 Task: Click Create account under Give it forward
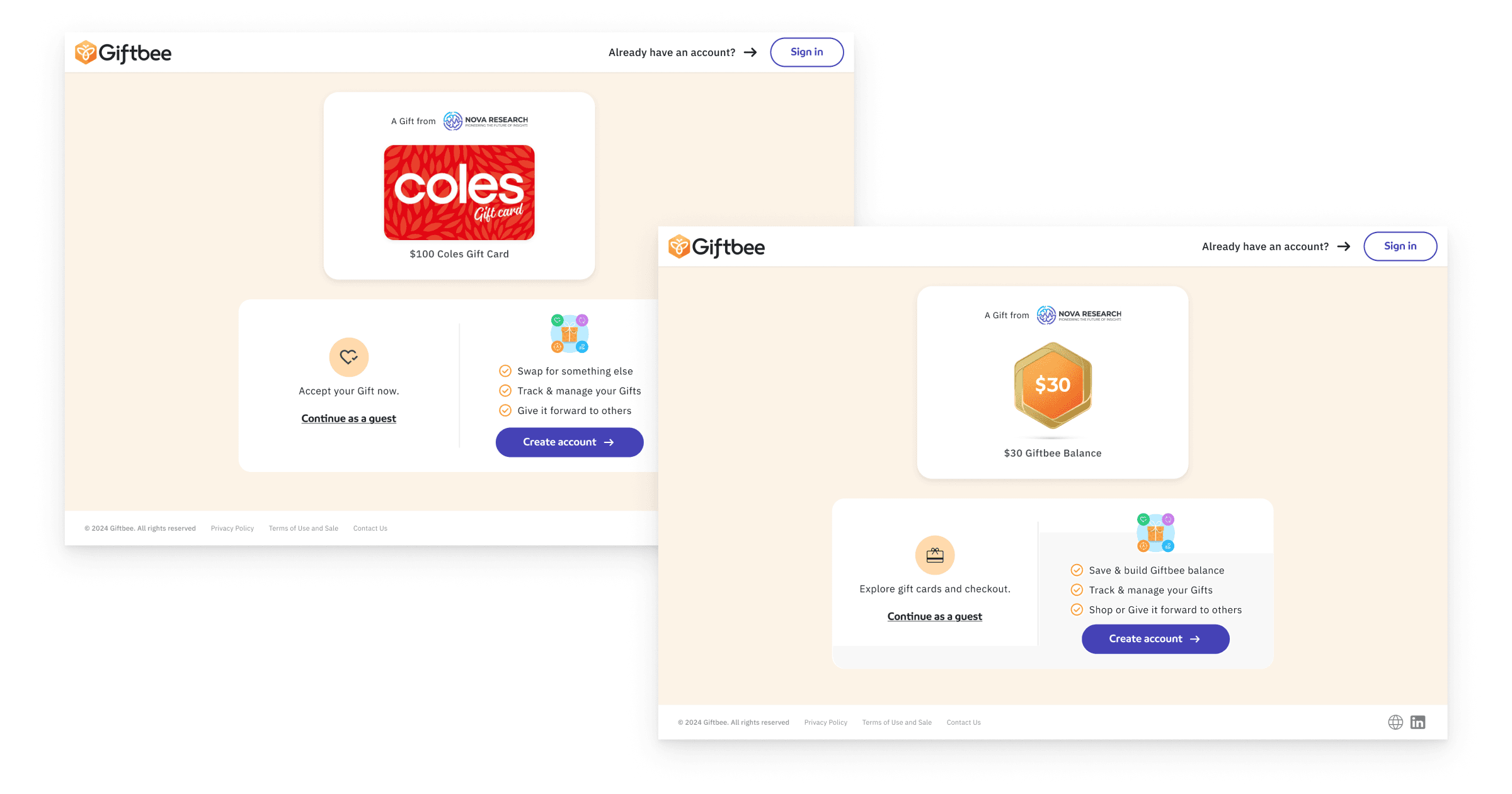coord(570,442)
